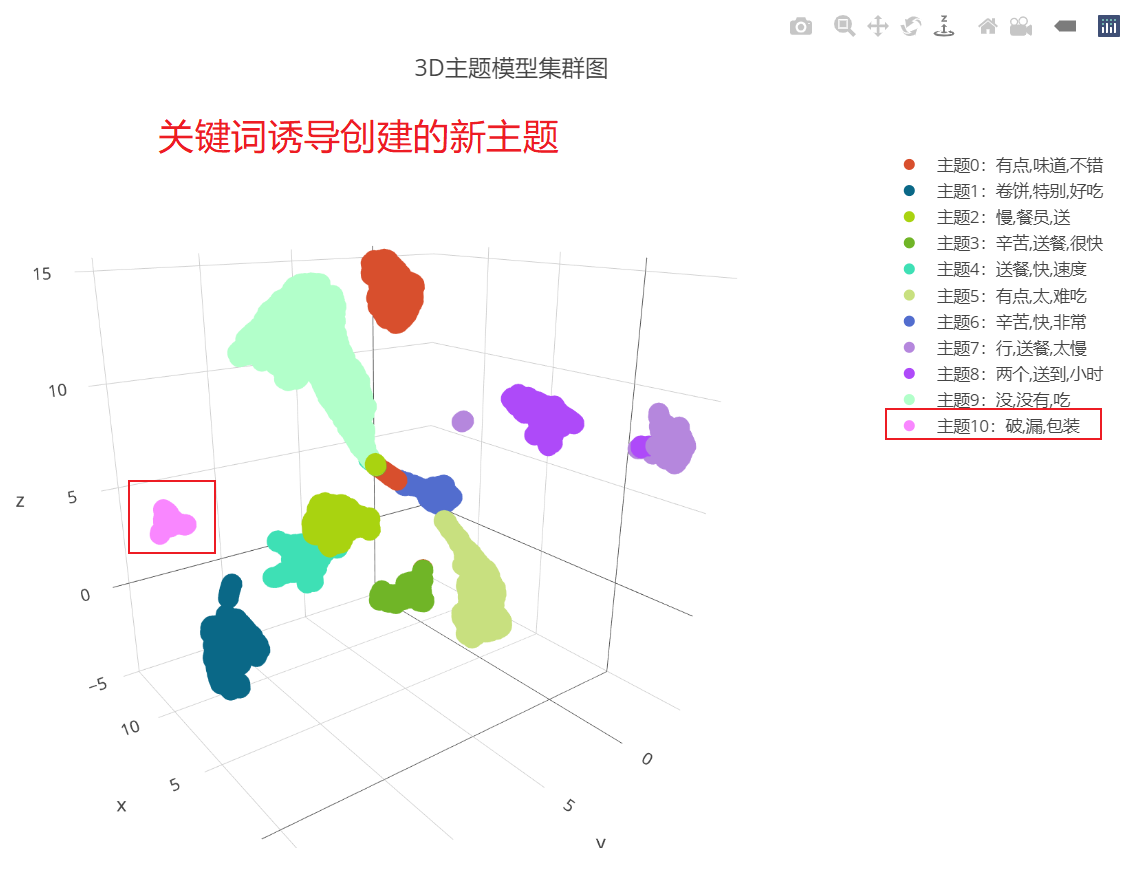This screenshot has height=877, width=1126.
Task: Toggle legend entry 主题5：有点,太,难吃
Action: [x=995, y=296]
